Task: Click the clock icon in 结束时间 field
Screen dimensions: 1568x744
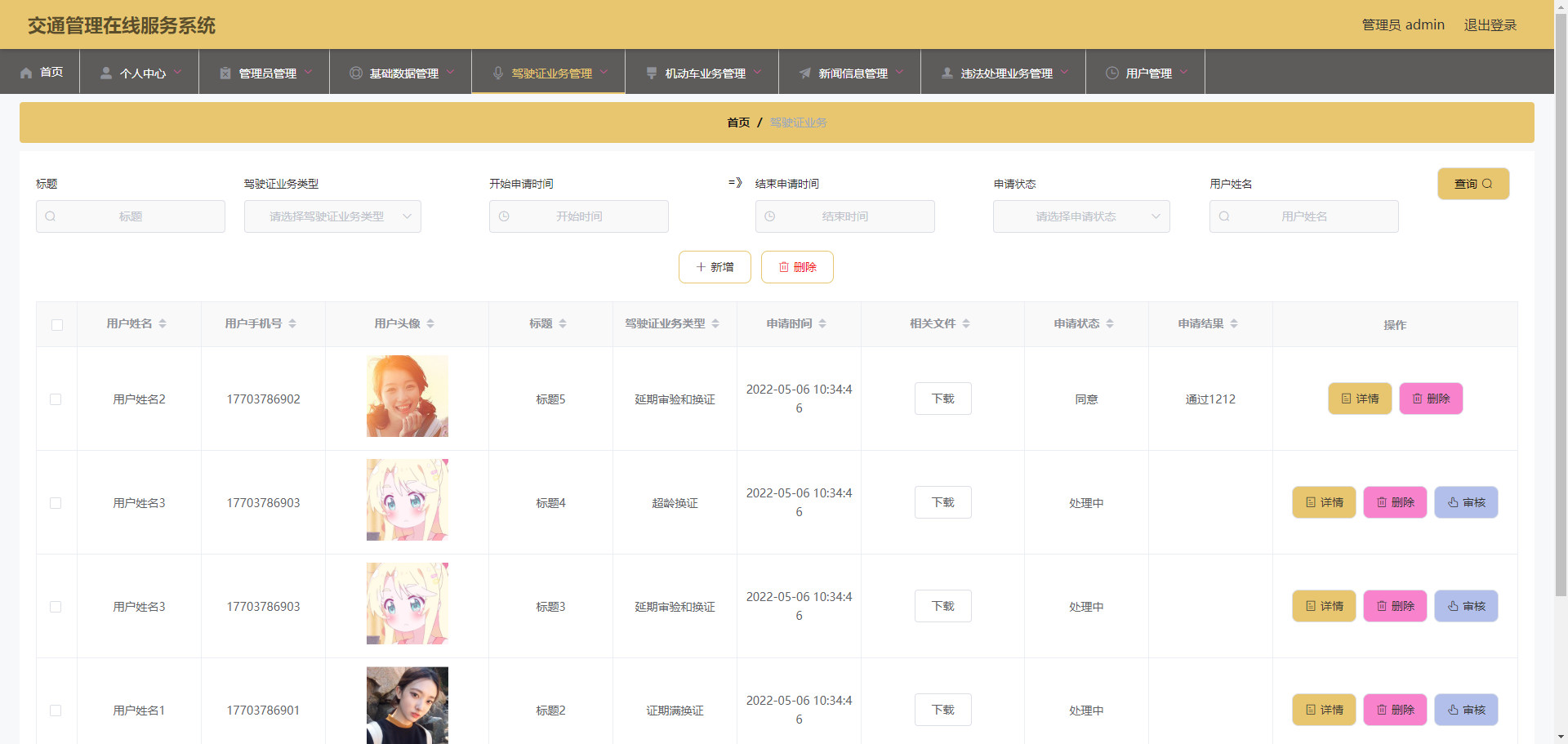Action: pyautogui.click(x=770, y=216)
